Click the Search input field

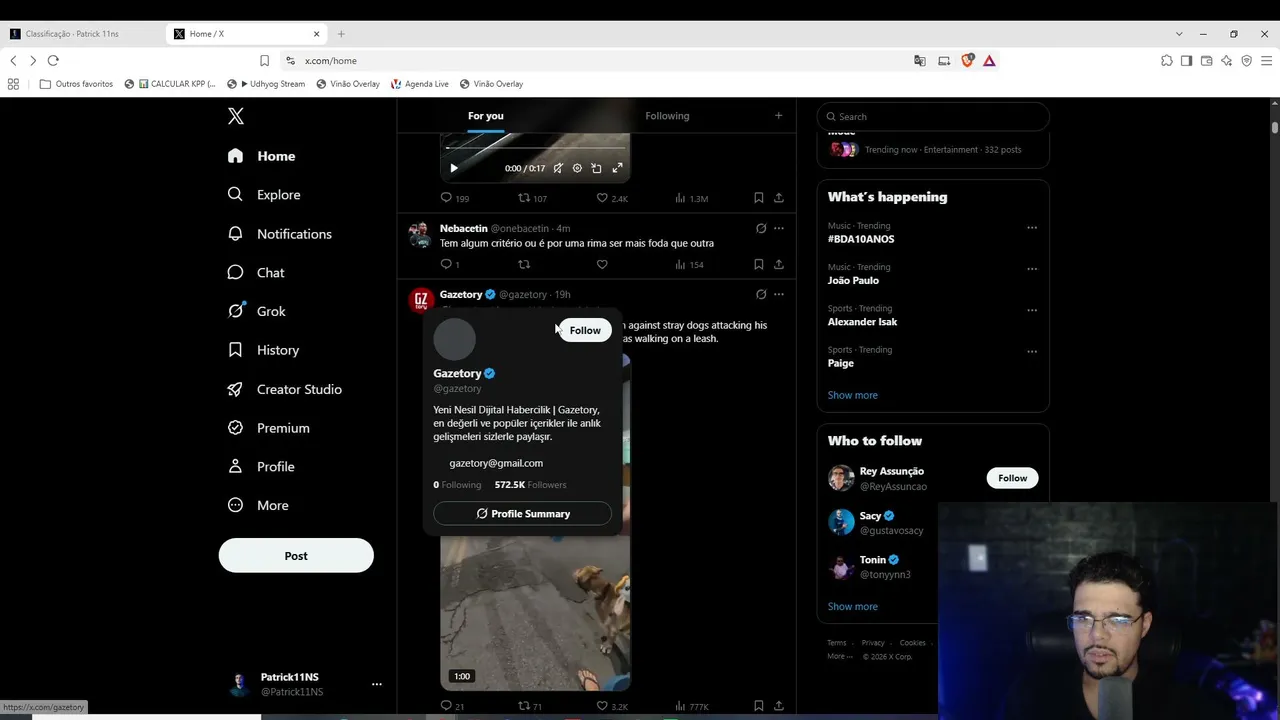933,117
